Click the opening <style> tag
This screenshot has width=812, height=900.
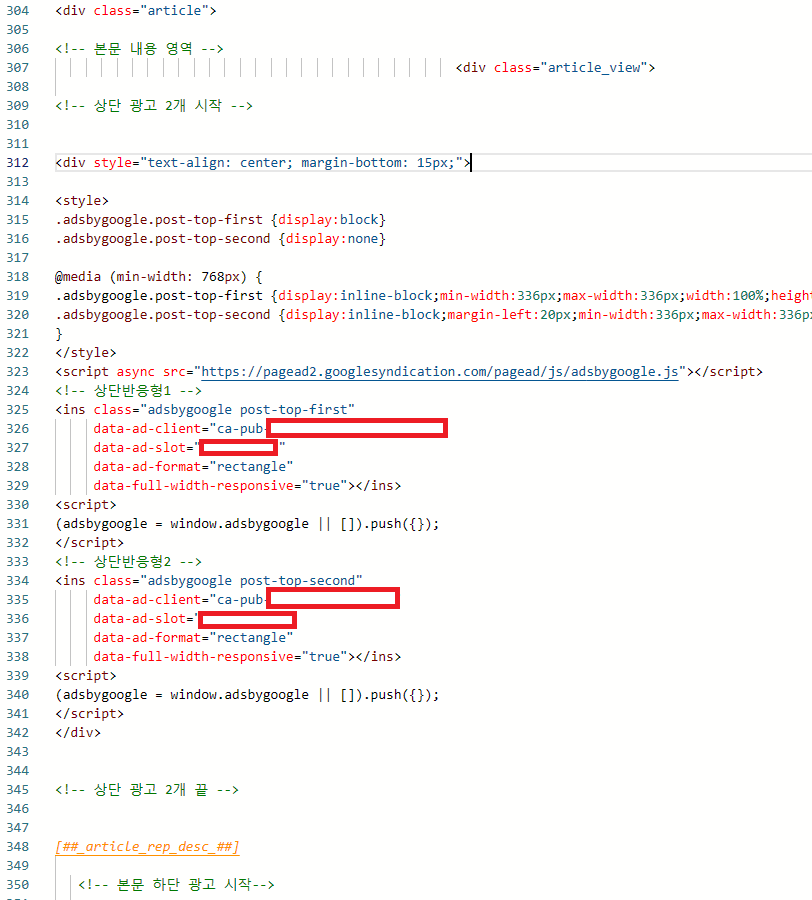pyautogui.click(x=81, y=201)
